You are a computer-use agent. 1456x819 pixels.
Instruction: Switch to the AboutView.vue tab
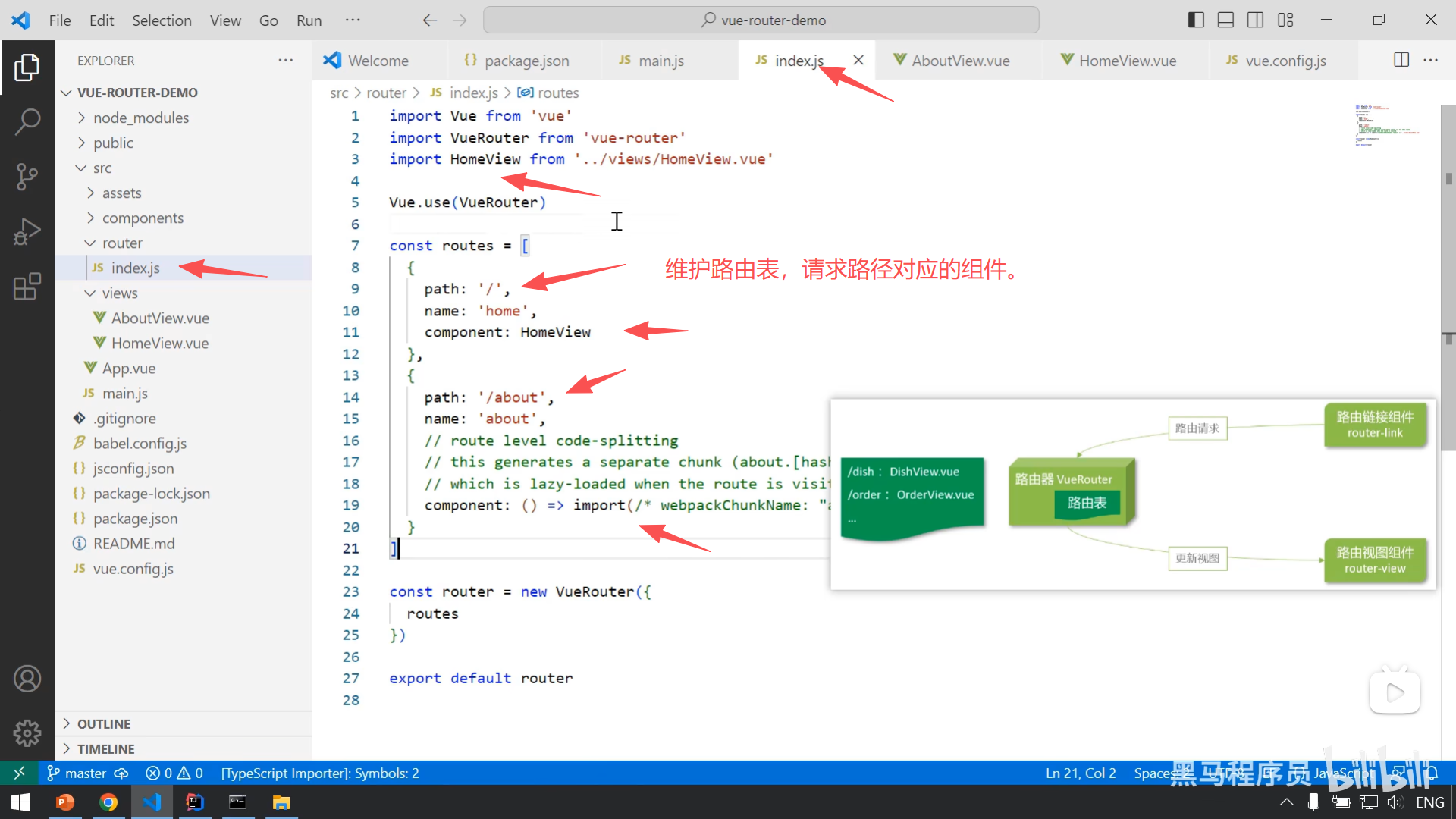960,61
